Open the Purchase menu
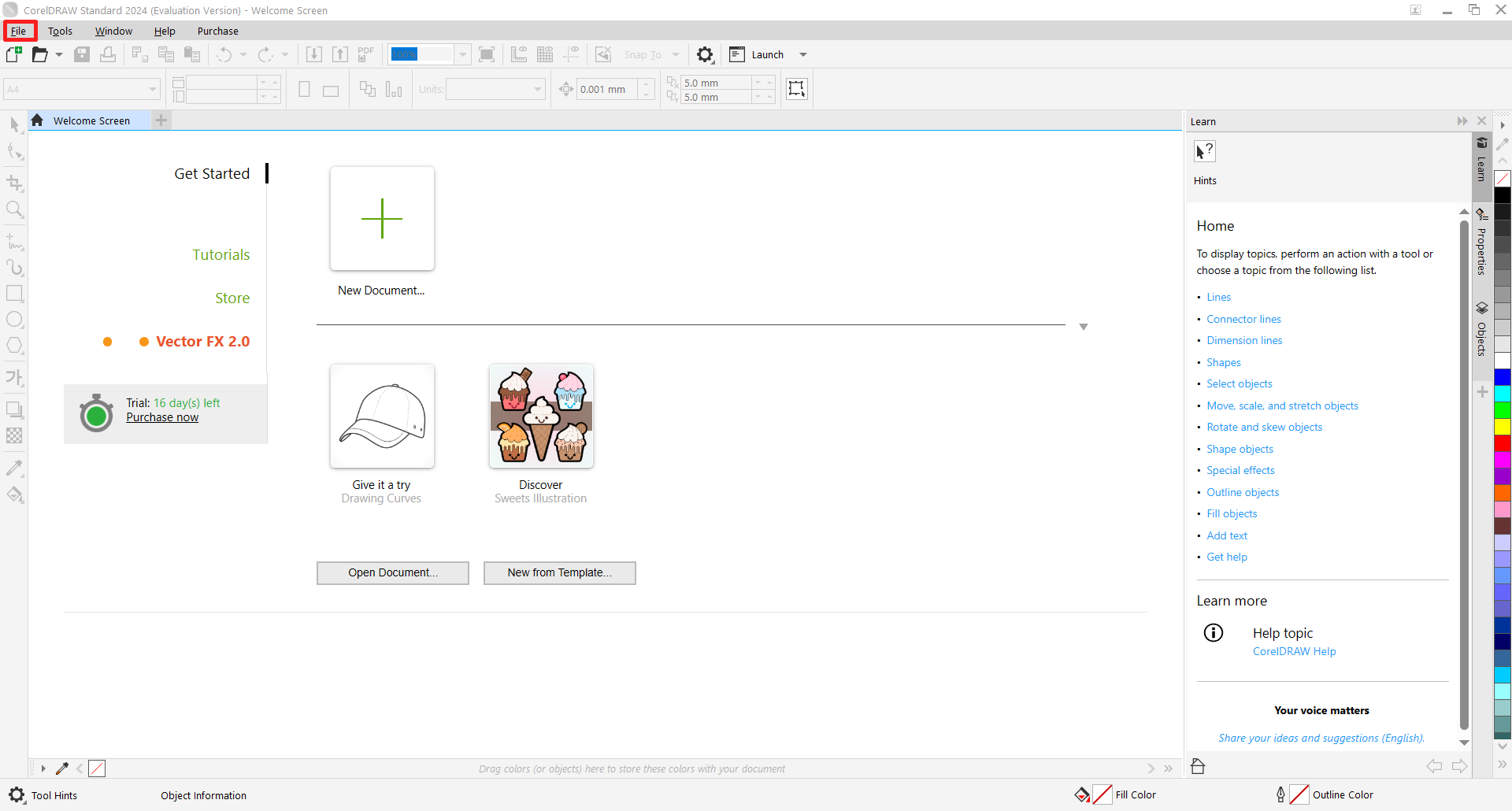 218,31
